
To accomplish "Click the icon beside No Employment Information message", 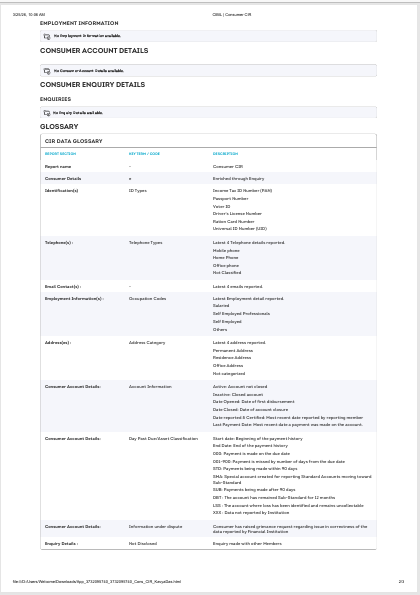I will coord(47,36).
